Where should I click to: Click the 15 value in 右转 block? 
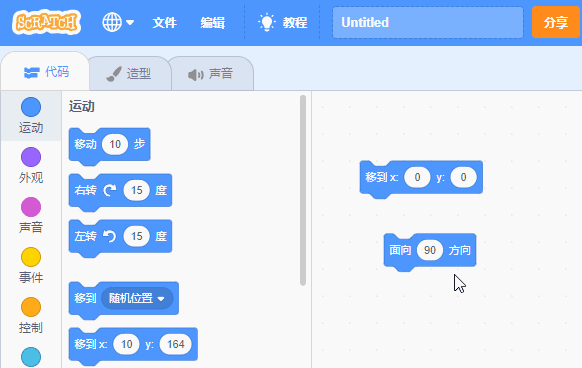pyautogui.click(x=137, y=190)
